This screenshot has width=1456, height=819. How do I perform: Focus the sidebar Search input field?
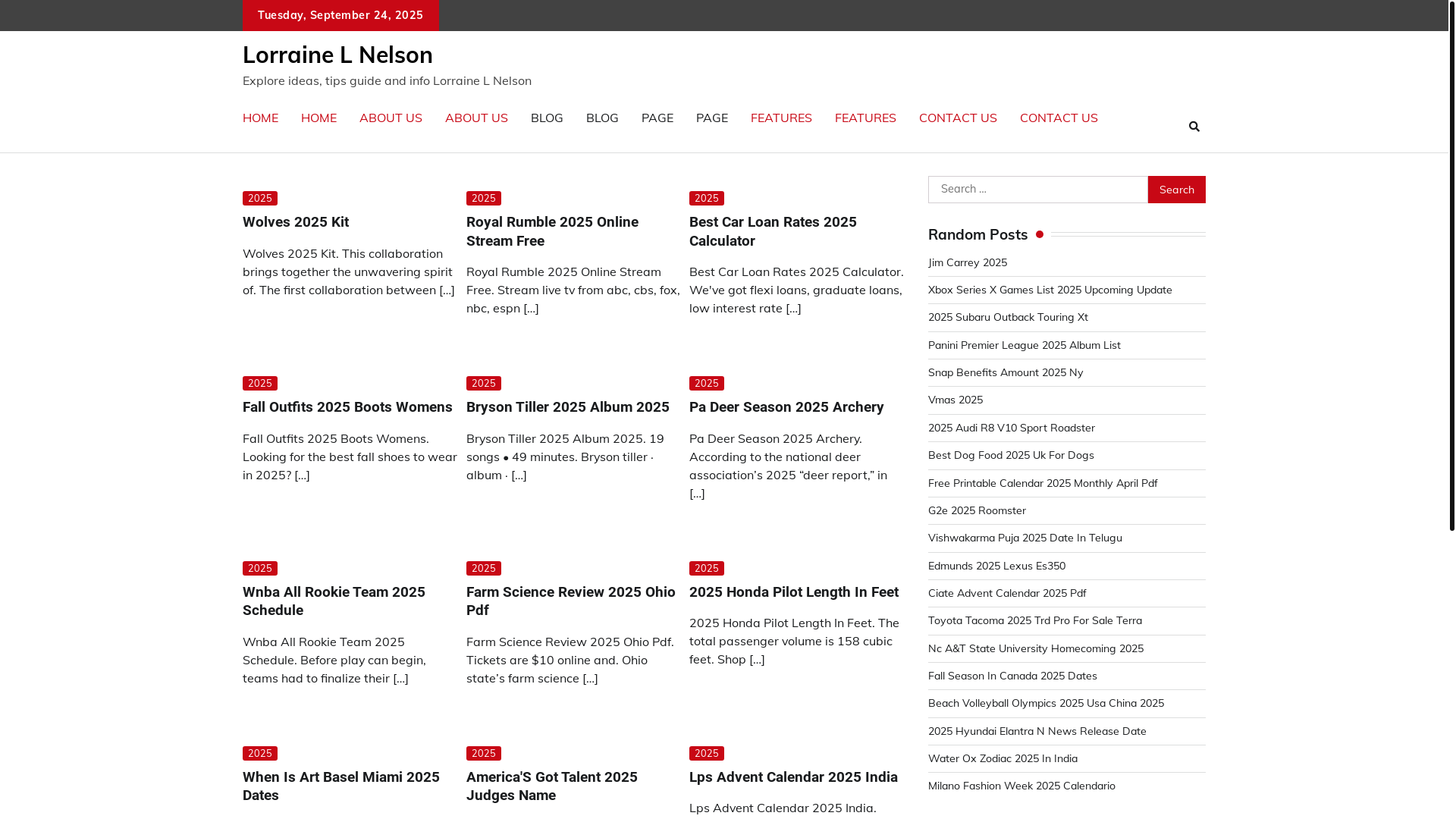click(x=1037, y=190)
